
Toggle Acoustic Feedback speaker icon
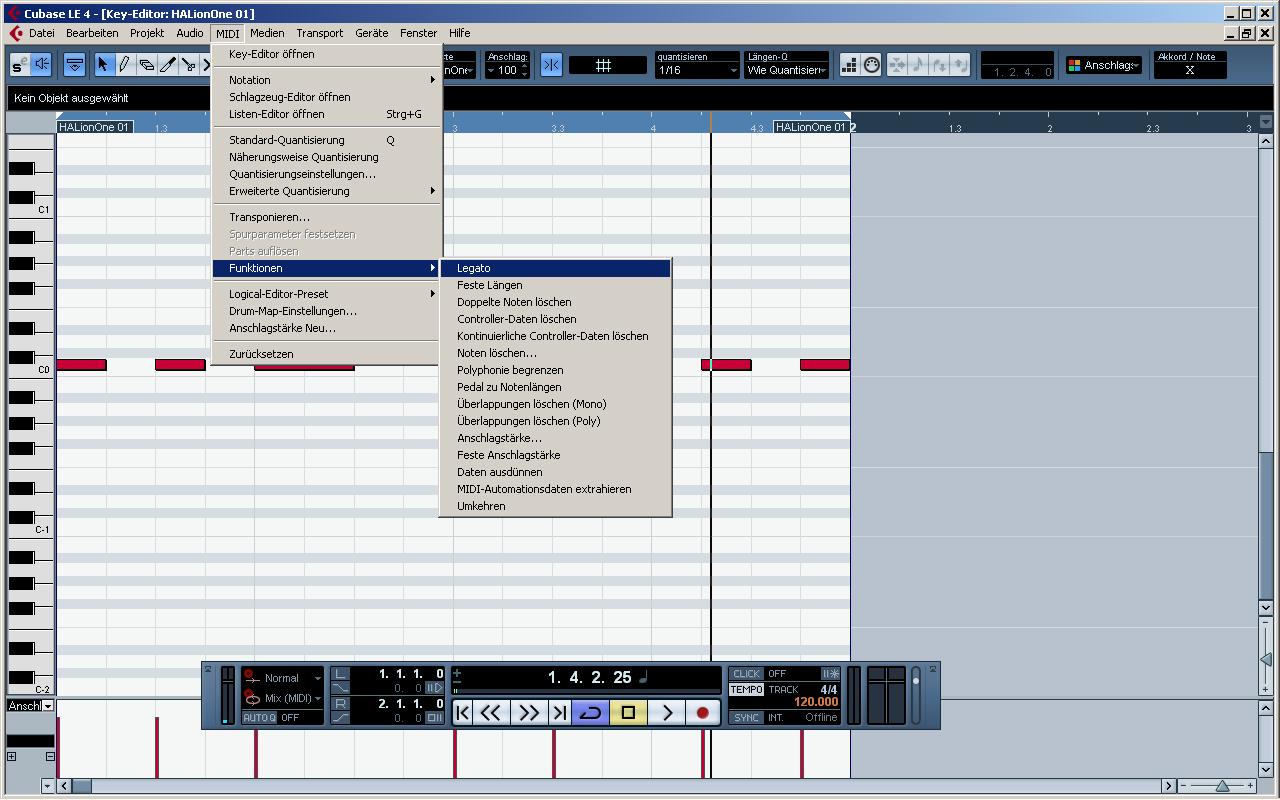pos(41,65)
